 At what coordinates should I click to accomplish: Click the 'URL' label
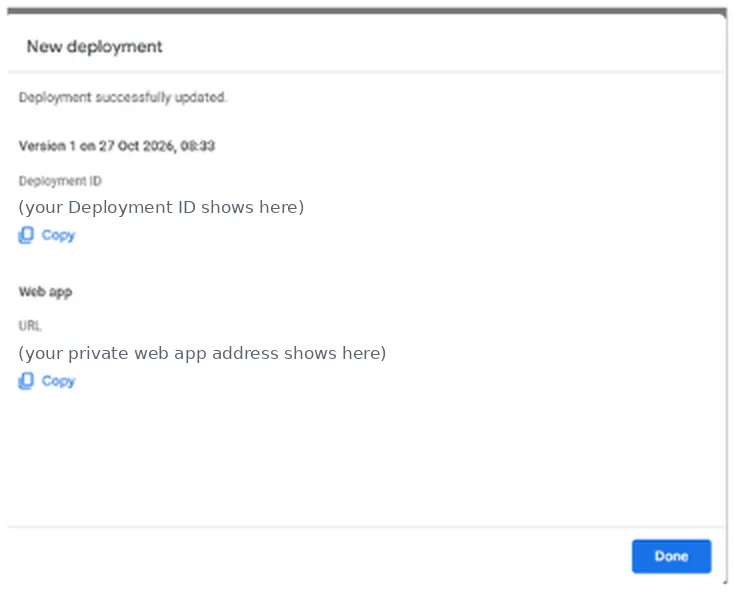click(x=30, y=326)
